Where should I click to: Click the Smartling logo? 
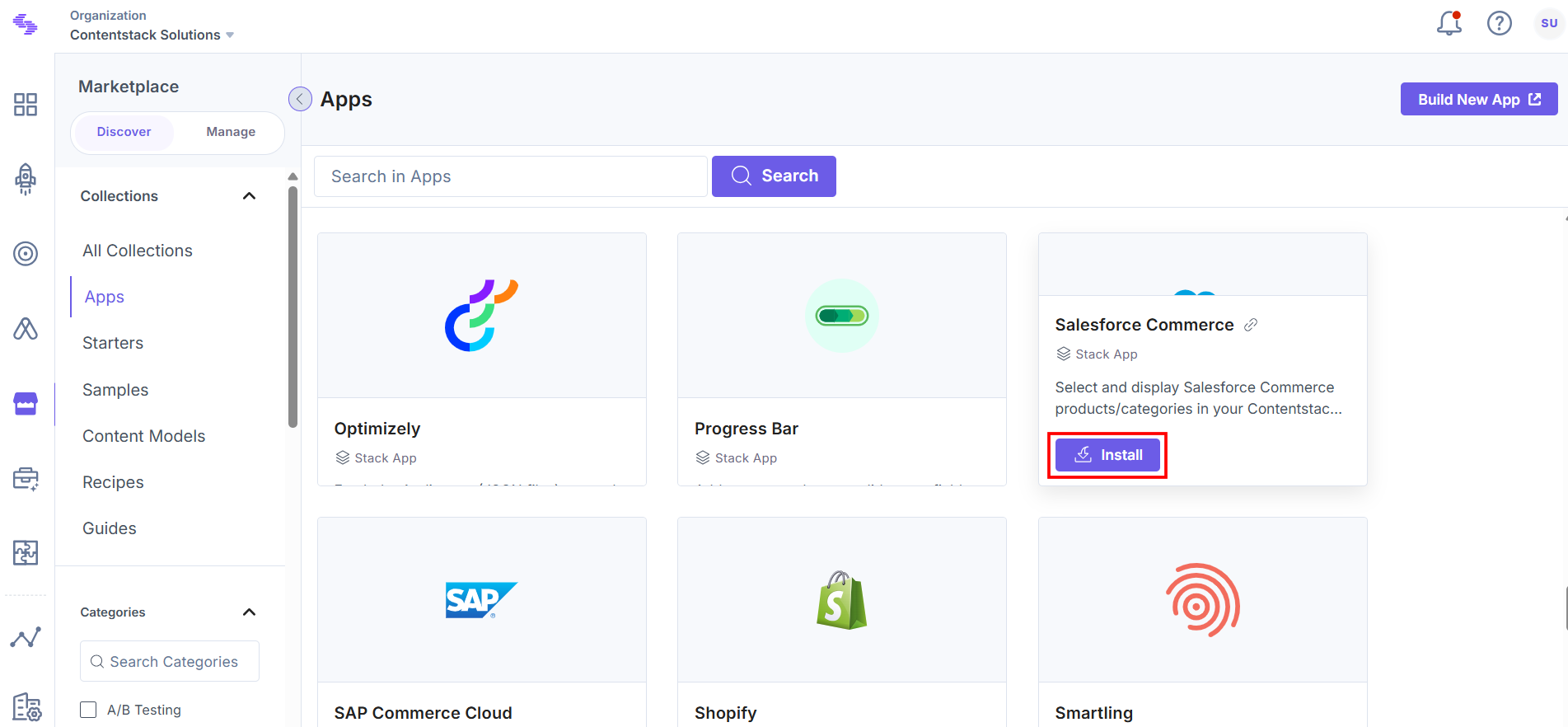tap(1203, 600)
